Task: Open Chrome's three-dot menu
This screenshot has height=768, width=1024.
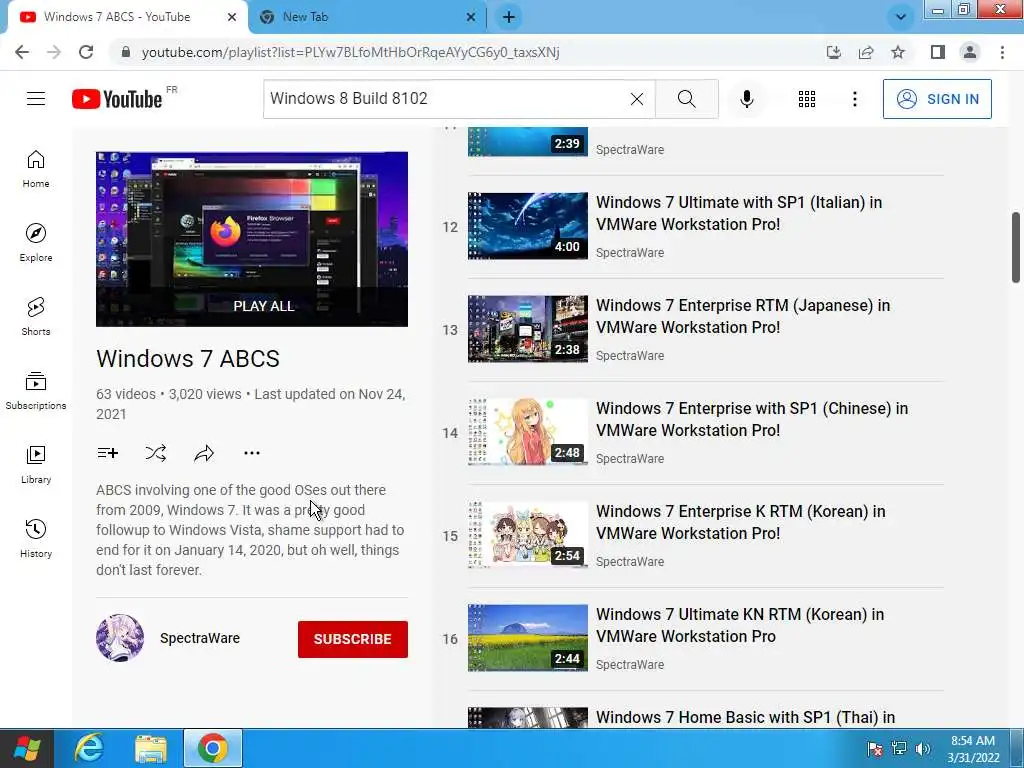Action: (1002, 52)
